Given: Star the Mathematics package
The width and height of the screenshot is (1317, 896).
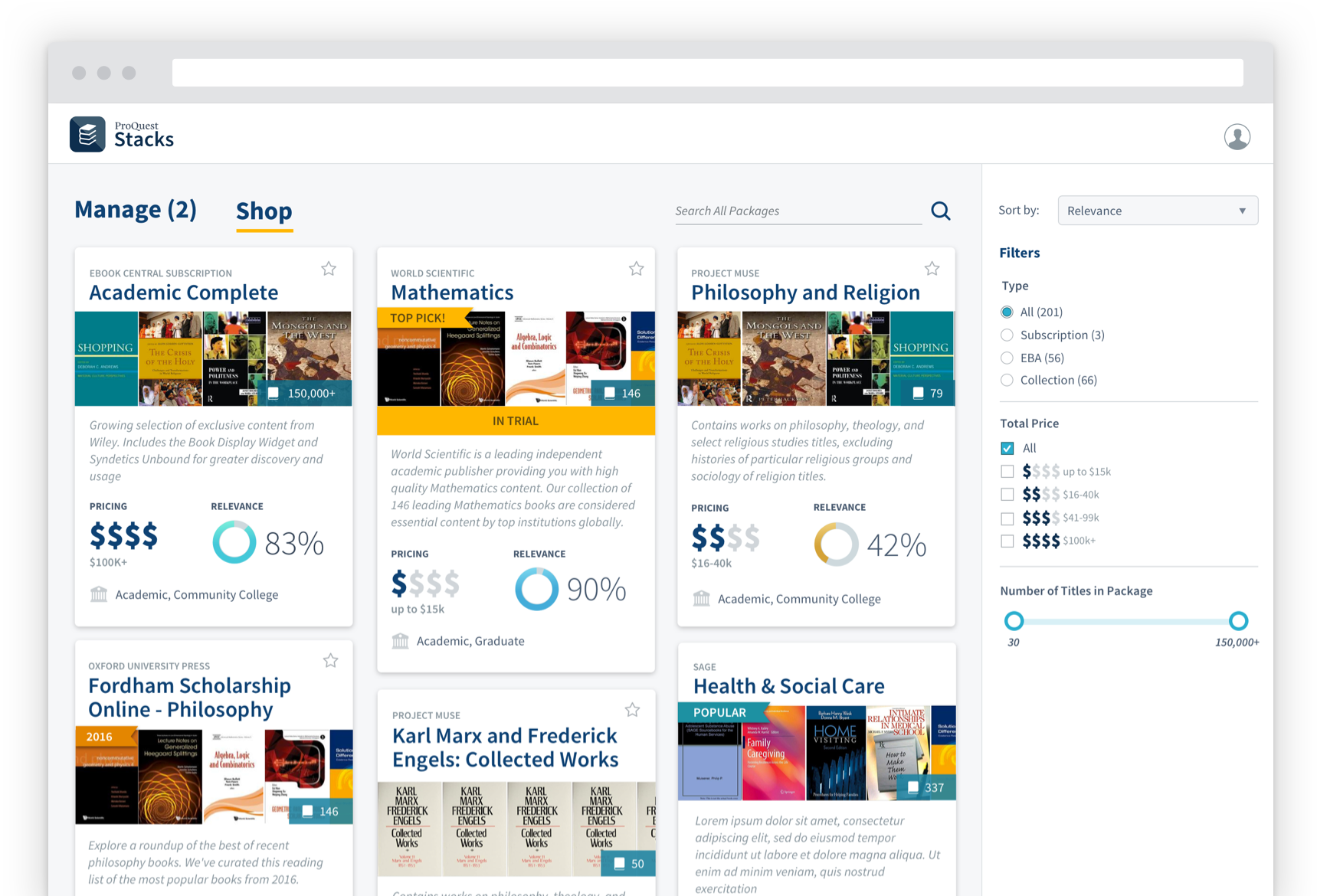Looking at the screenshot, I should pos(636,269).
